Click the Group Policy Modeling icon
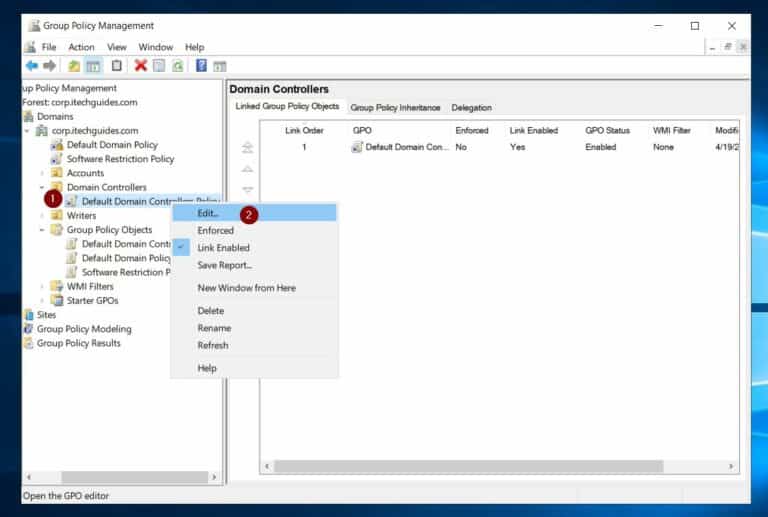 29,329
